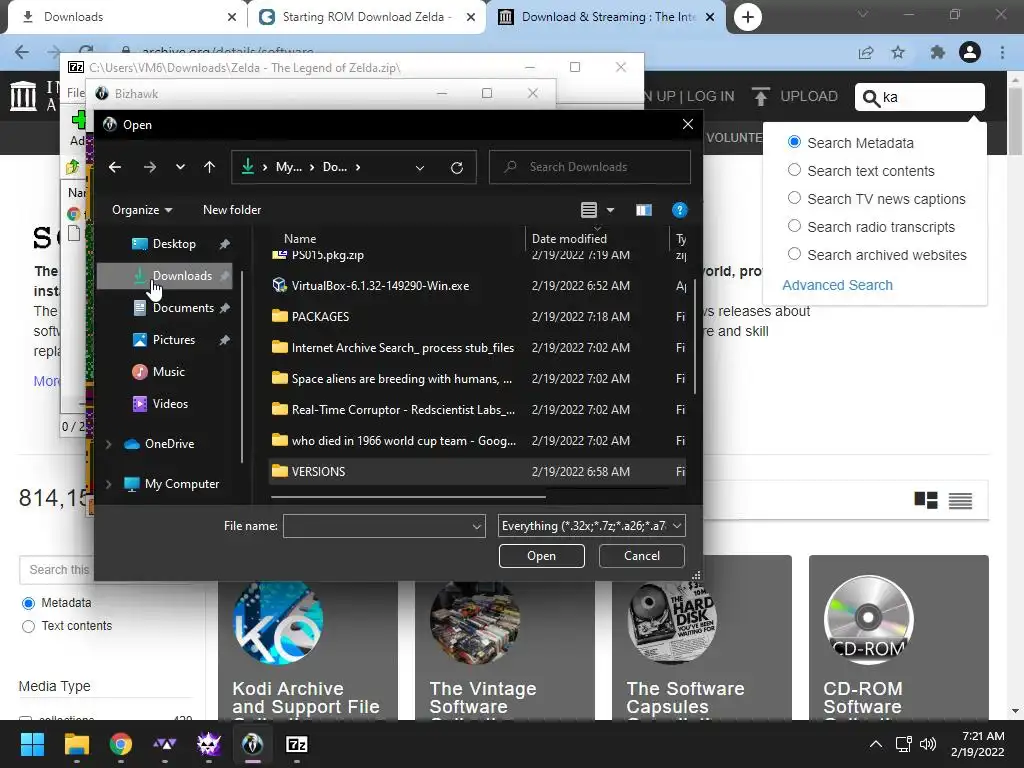Viewport: 1024px width, 768px height.
Task: Cancel the Open dialog
Action: coord(641,556)
